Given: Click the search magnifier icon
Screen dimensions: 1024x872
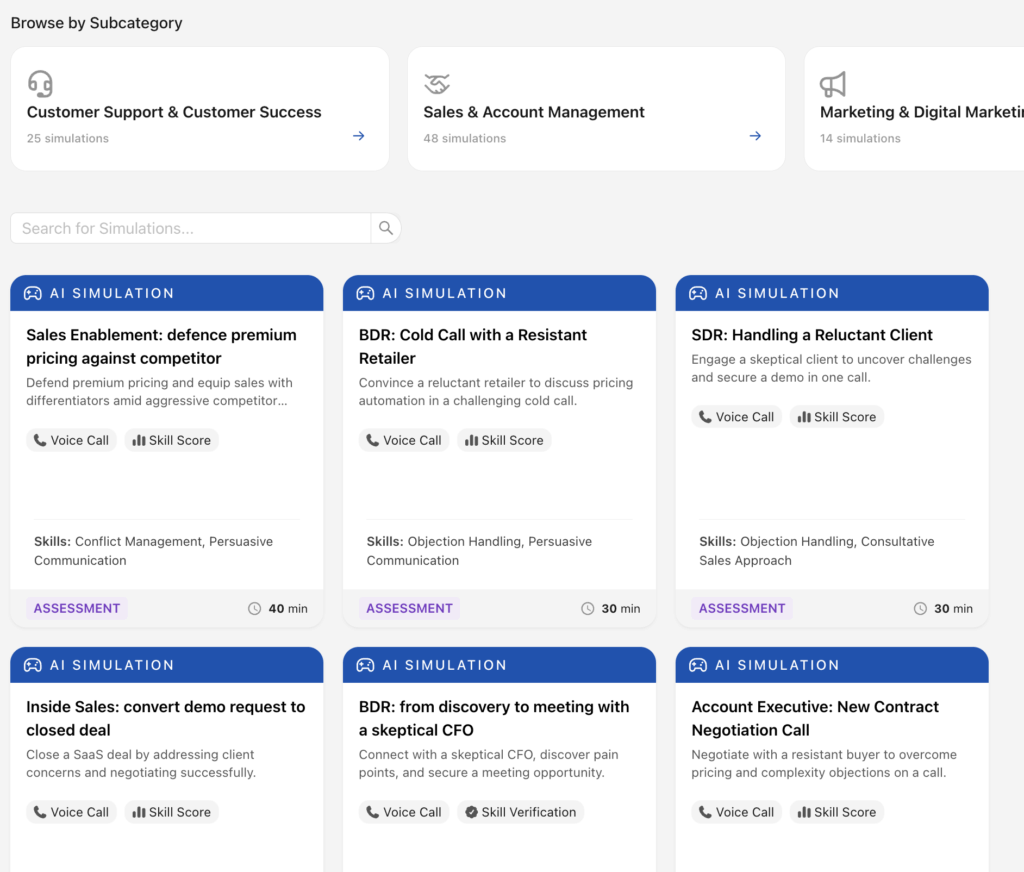Looking at the screenshot, I should (385, 228).
